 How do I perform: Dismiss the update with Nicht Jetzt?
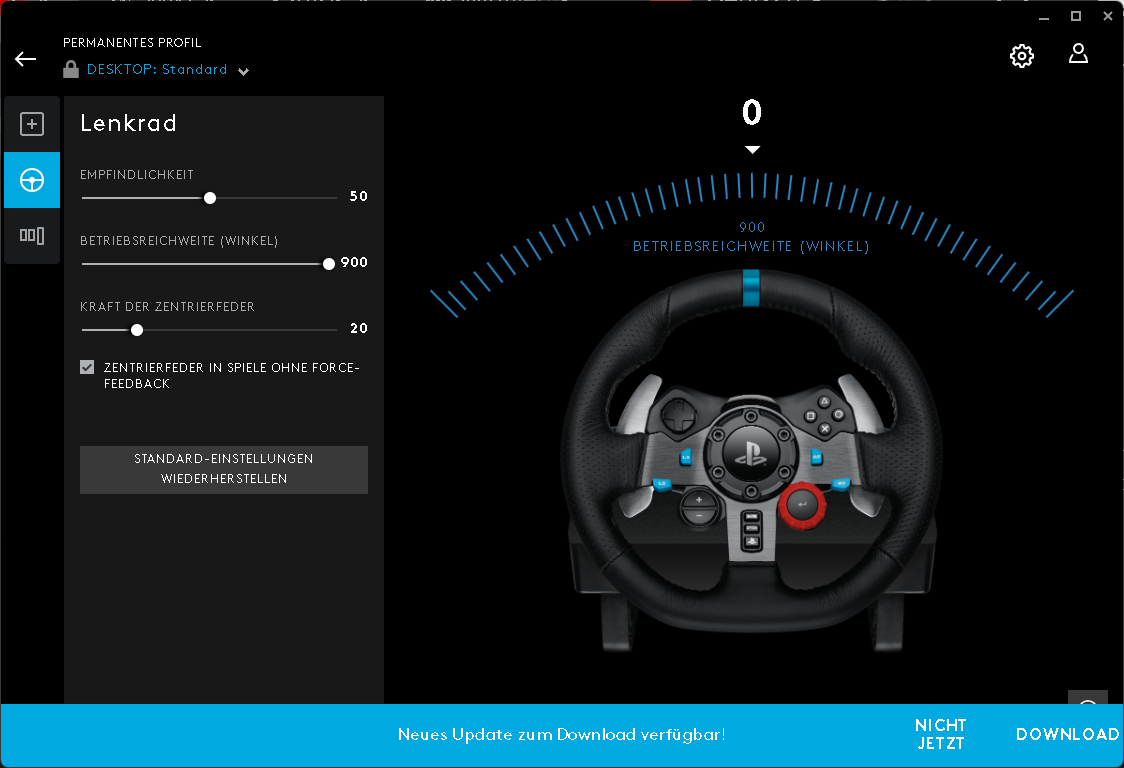[x=940, y=734]
